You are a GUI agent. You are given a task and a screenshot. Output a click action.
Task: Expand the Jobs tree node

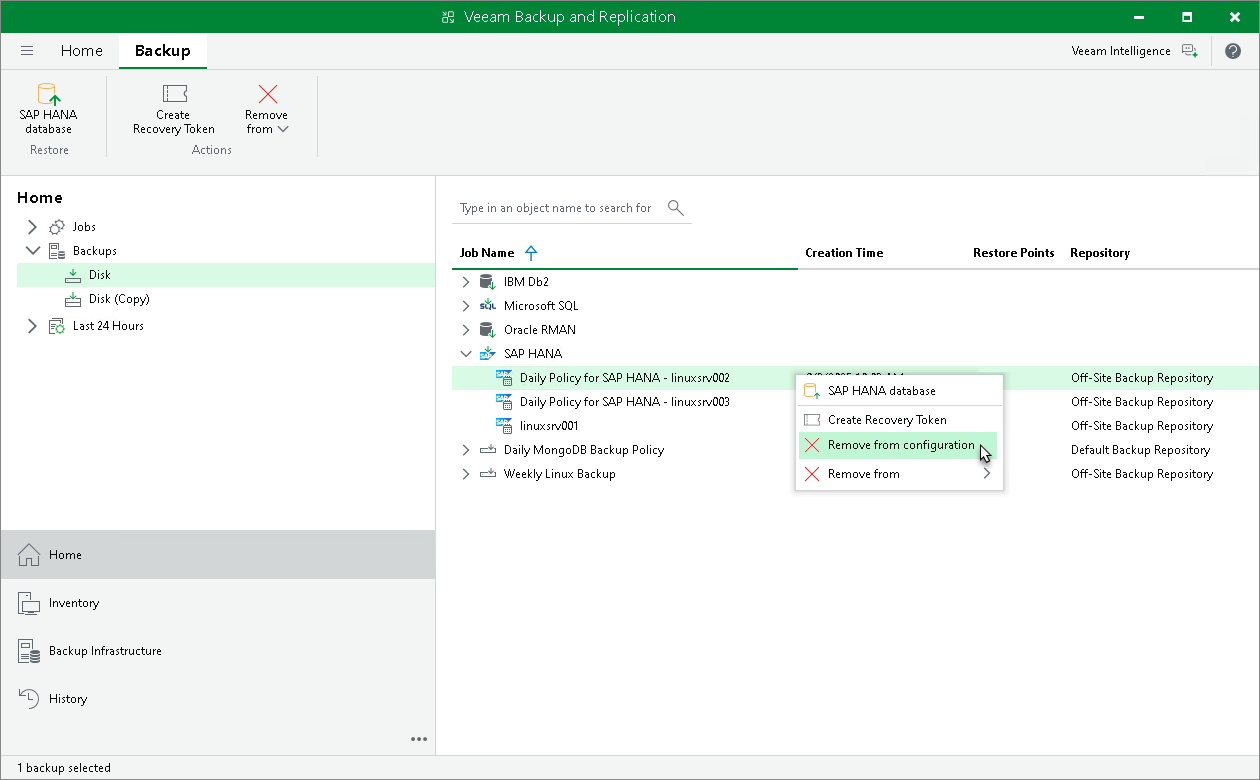pyautogui.click(x=32, y=227)
